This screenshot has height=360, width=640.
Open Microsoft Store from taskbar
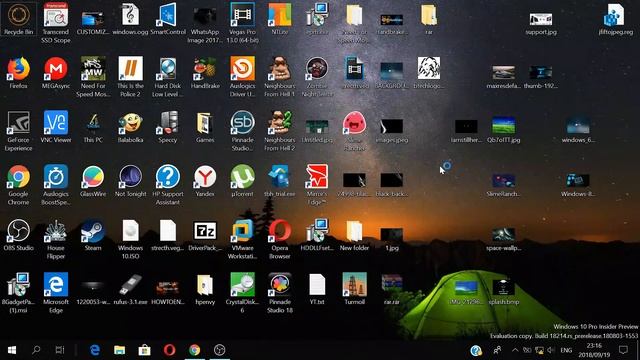tap(144, 350)
